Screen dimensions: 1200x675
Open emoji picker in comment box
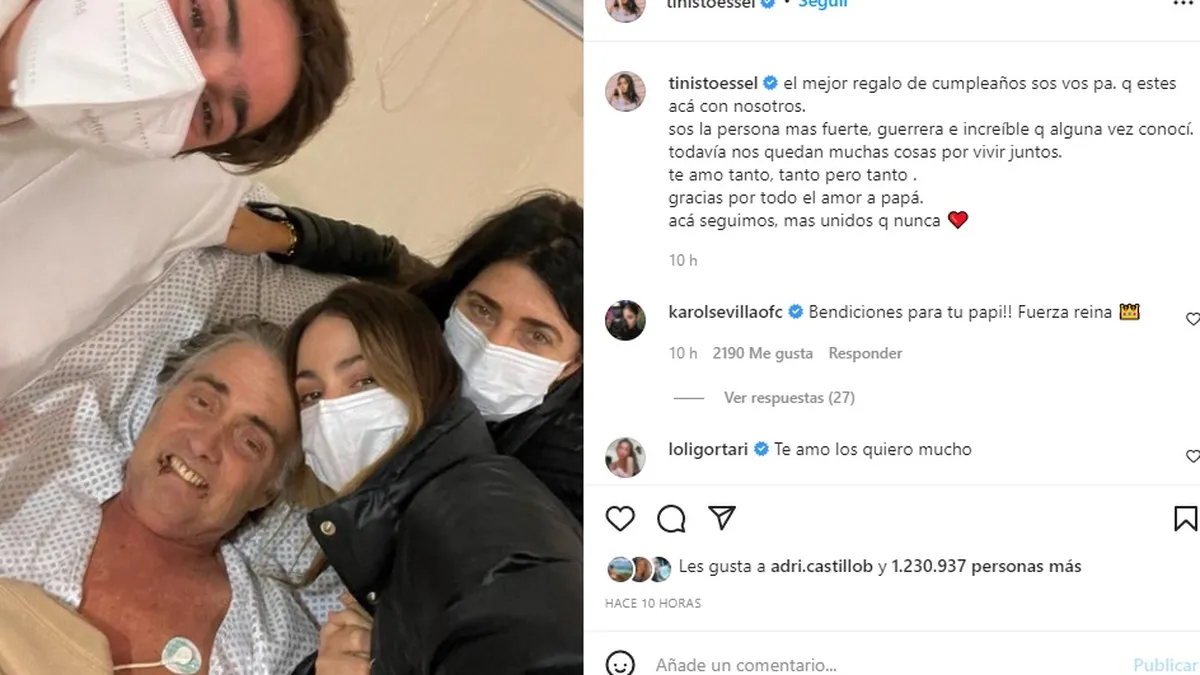[x=621, y=664]
